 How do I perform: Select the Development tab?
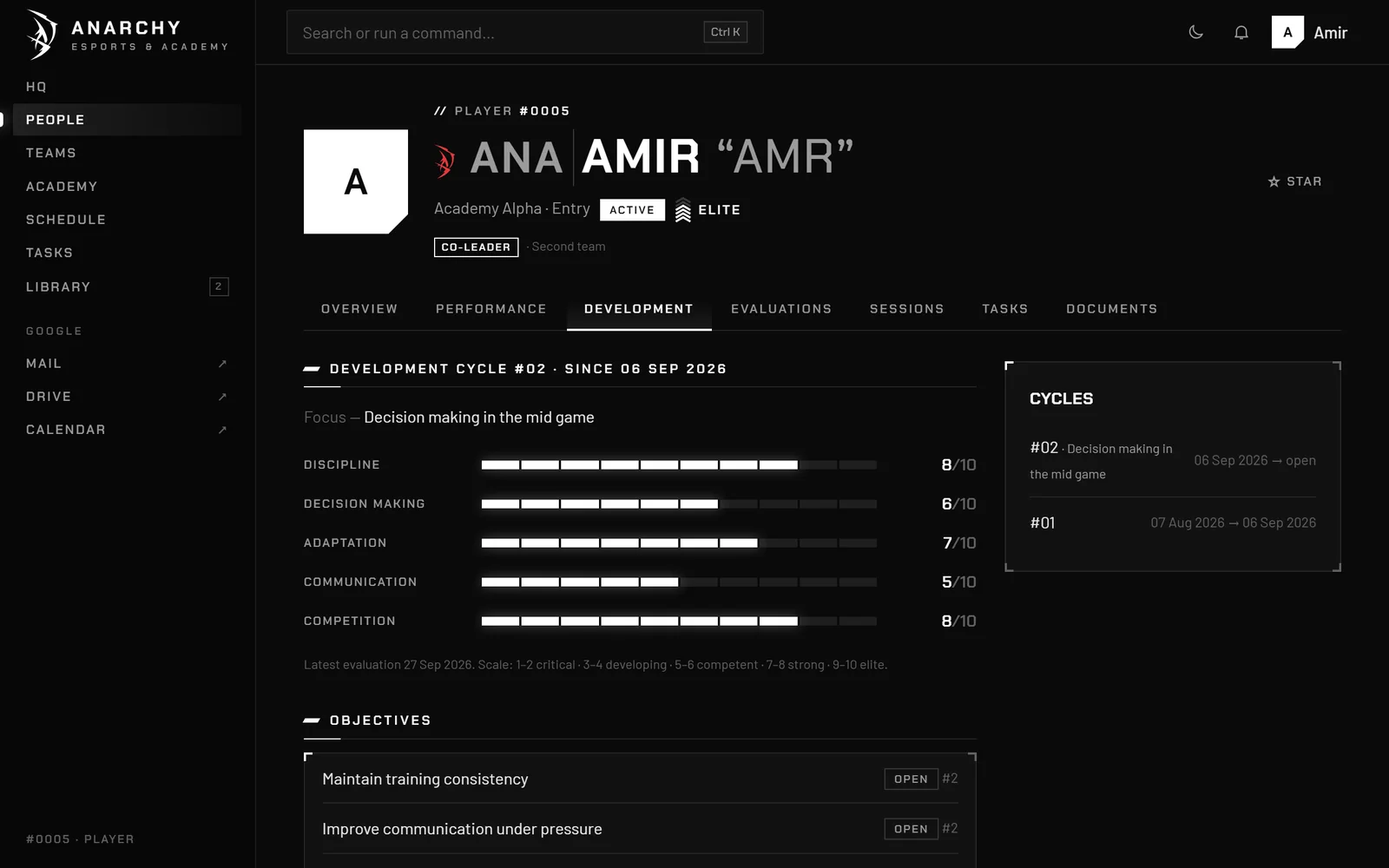tap(639, 309)
